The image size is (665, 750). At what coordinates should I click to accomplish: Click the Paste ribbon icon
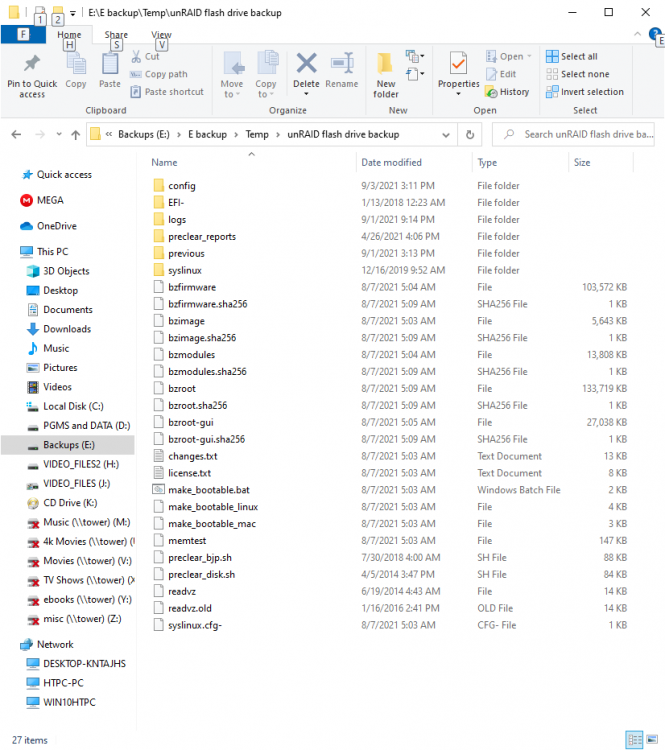coord(110,65)
